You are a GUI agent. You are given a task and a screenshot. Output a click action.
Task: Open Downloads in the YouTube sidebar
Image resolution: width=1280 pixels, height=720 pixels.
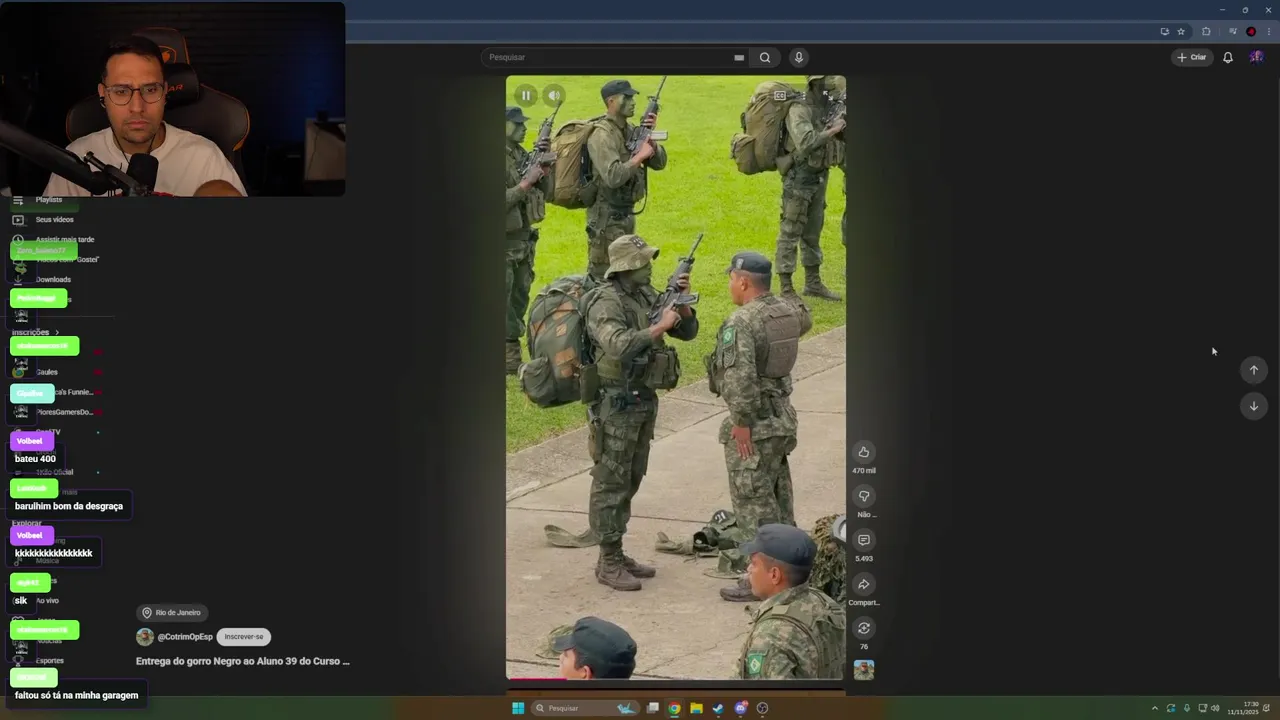tap(53, 279)
